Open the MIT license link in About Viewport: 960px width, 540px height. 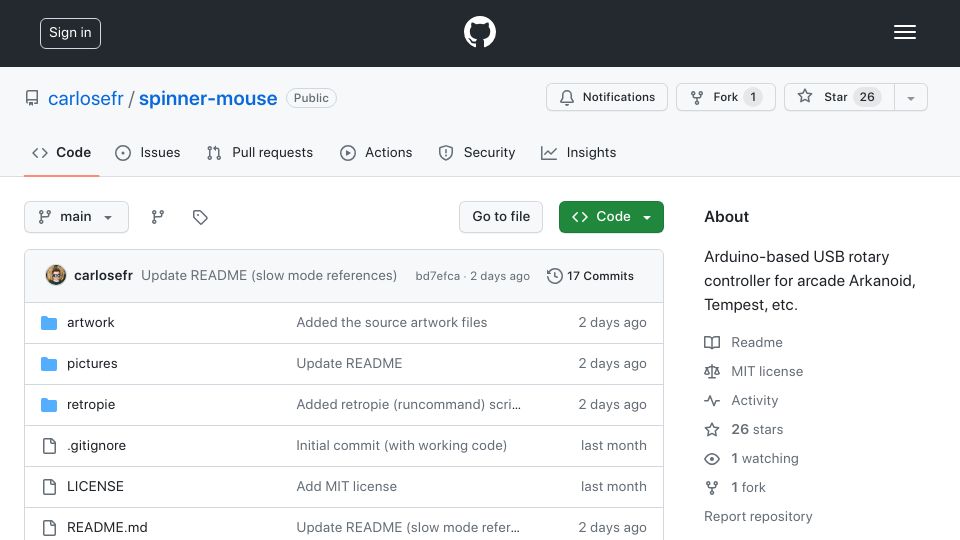(x=767, y=371)
